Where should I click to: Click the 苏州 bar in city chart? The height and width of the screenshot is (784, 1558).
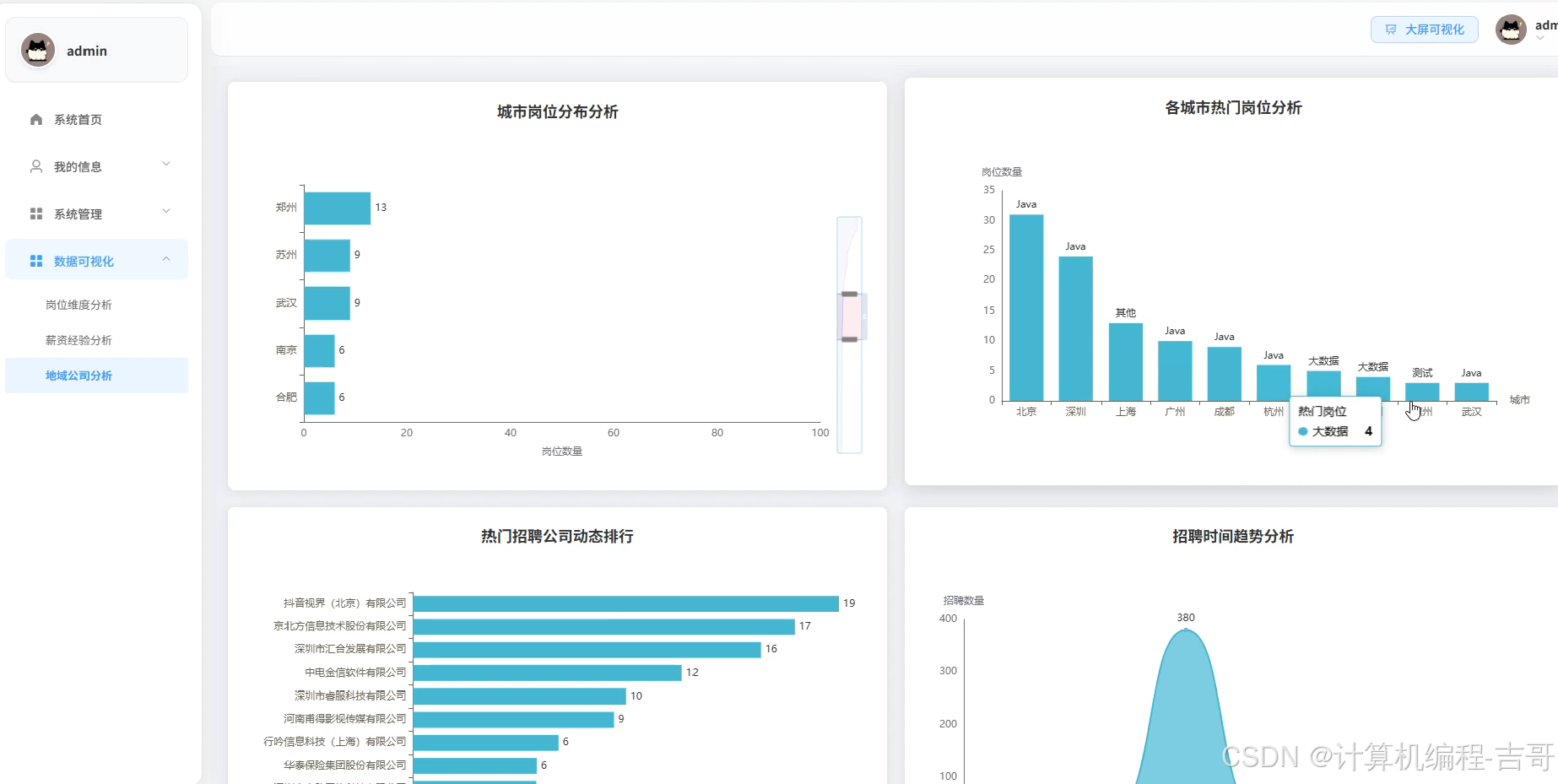(x=327, y=255)
